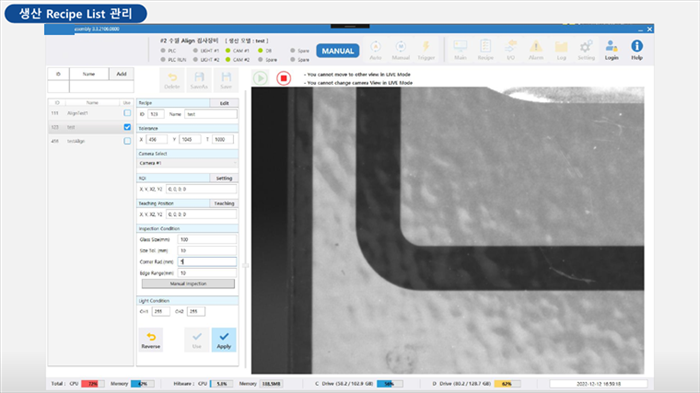
Task: Select the AlignTest1 recipe row
Action: click(91, 113)
